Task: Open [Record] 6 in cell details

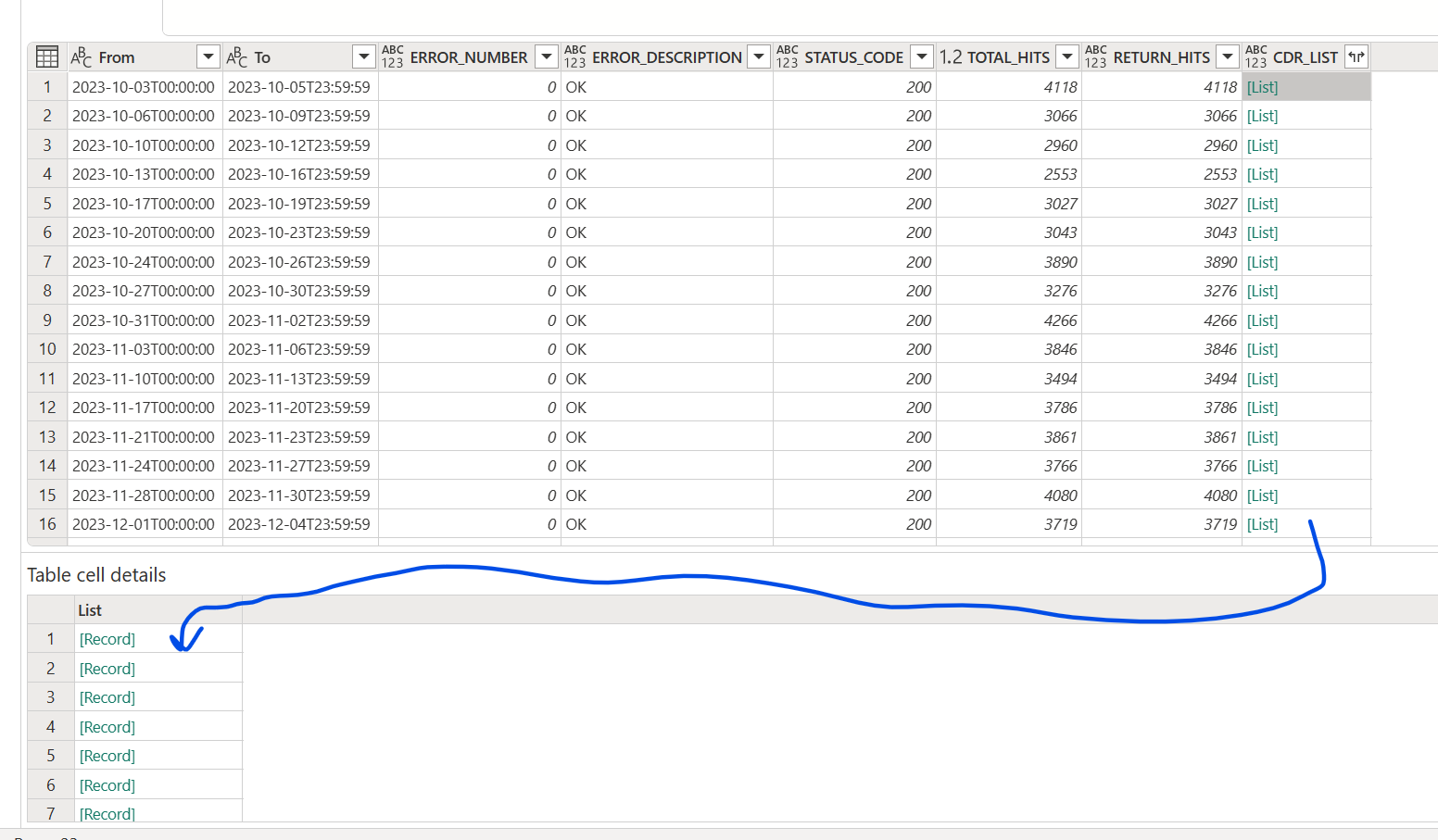Action: pos(107,785)
